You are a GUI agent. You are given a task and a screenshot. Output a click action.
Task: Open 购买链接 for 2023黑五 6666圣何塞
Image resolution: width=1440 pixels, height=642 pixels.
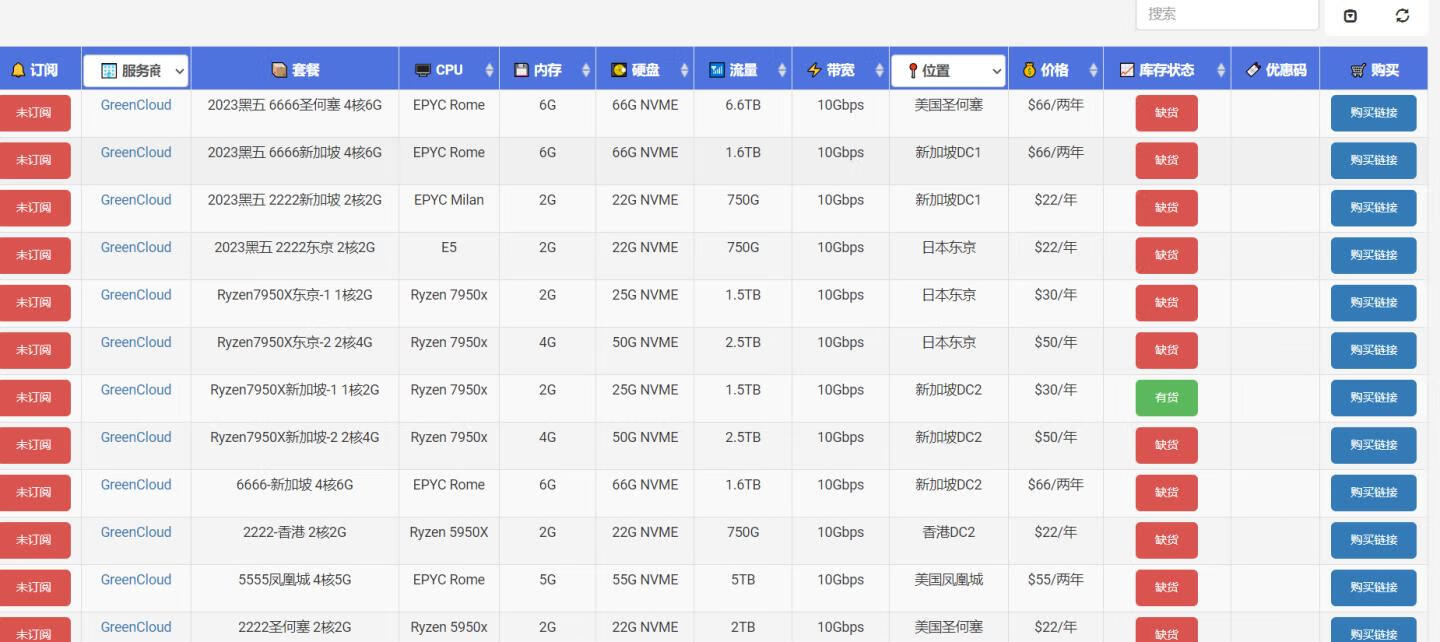pyautogui.click(x=1373, y=113)
